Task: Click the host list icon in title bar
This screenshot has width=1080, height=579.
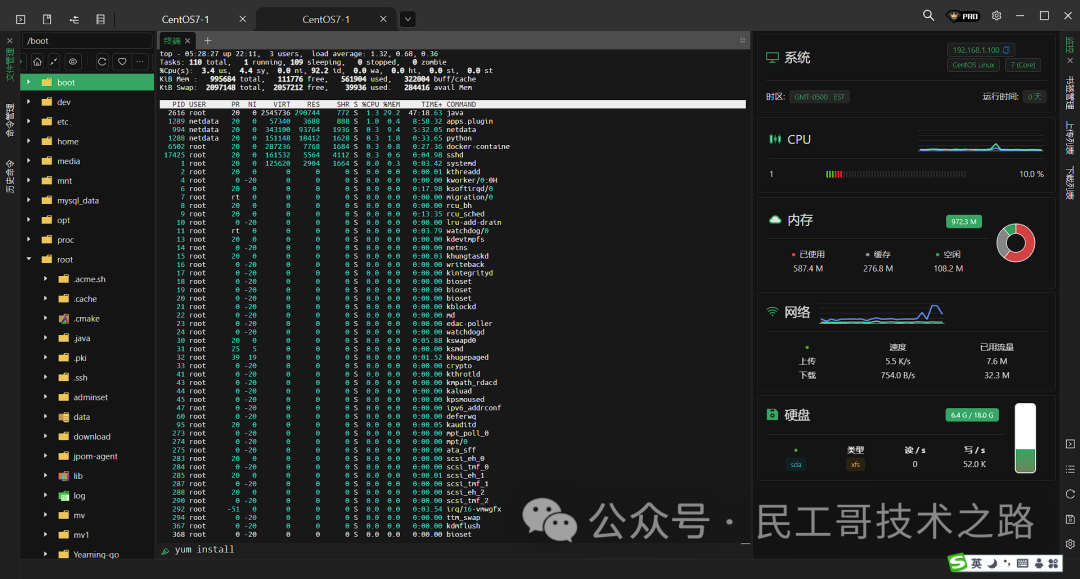Action: coord(101,19)
